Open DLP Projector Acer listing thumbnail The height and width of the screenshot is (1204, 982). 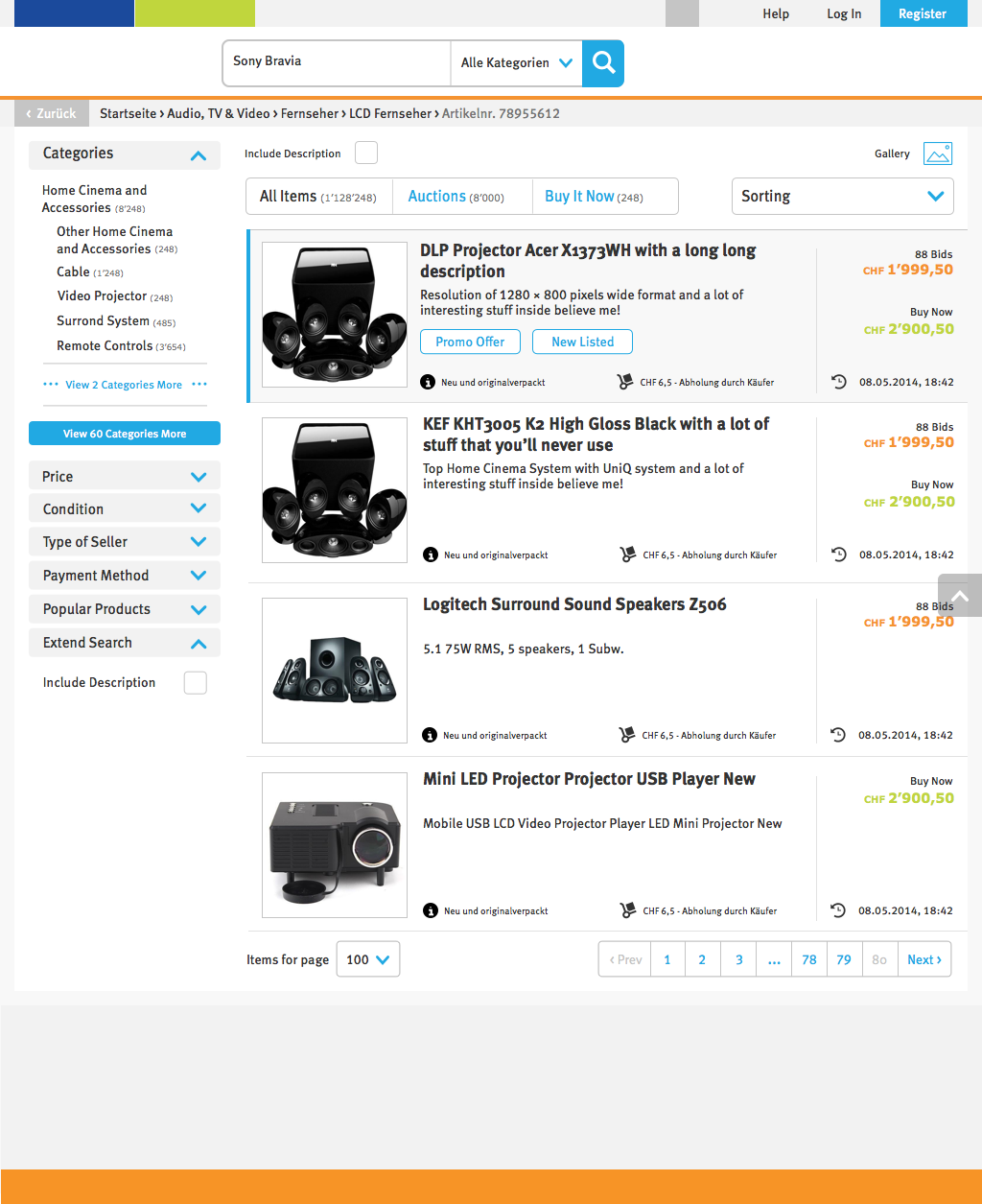tap(335, 315)
